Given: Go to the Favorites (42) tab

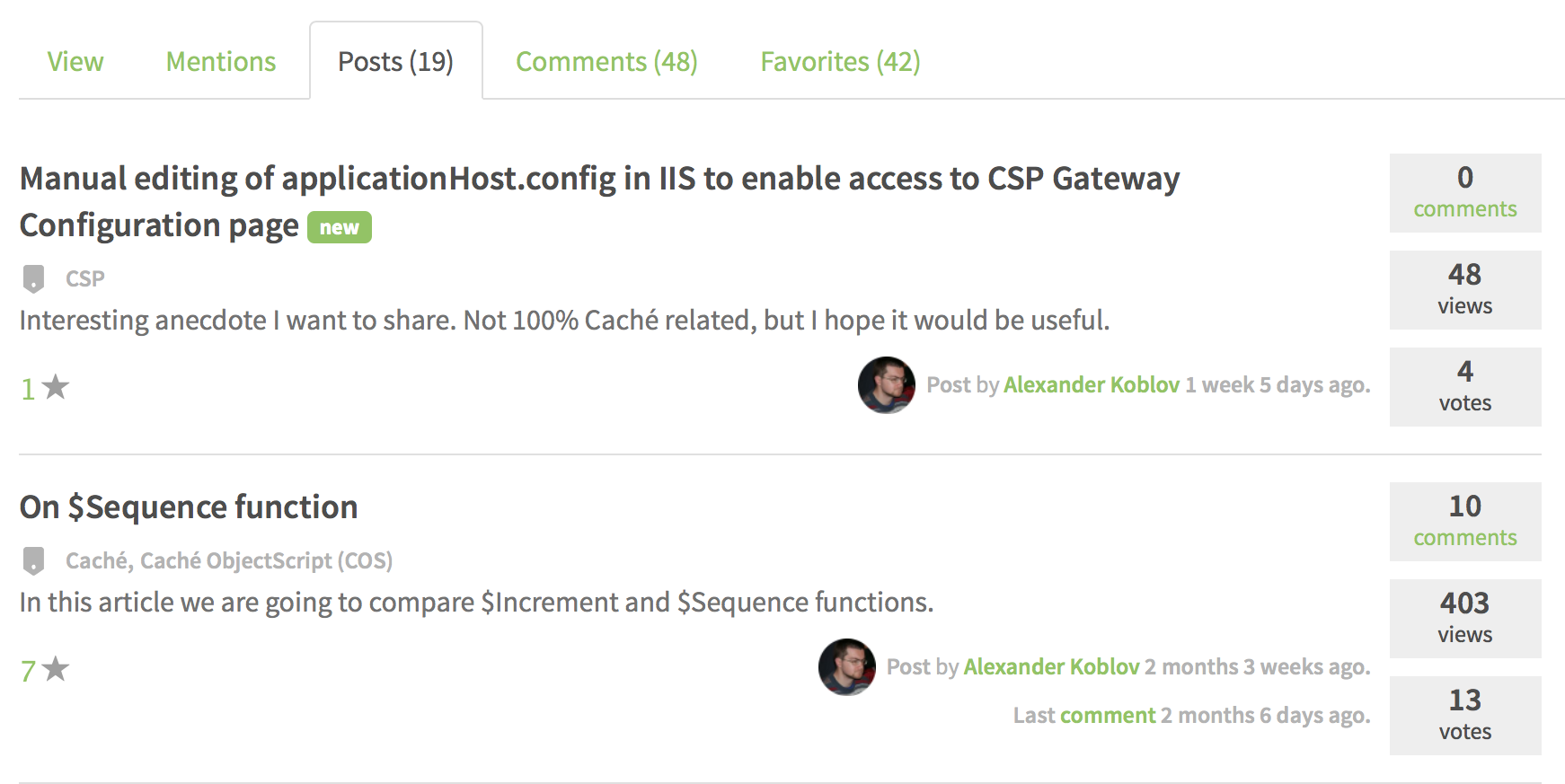Looking at the screenshot, I should tap(840, 61).
